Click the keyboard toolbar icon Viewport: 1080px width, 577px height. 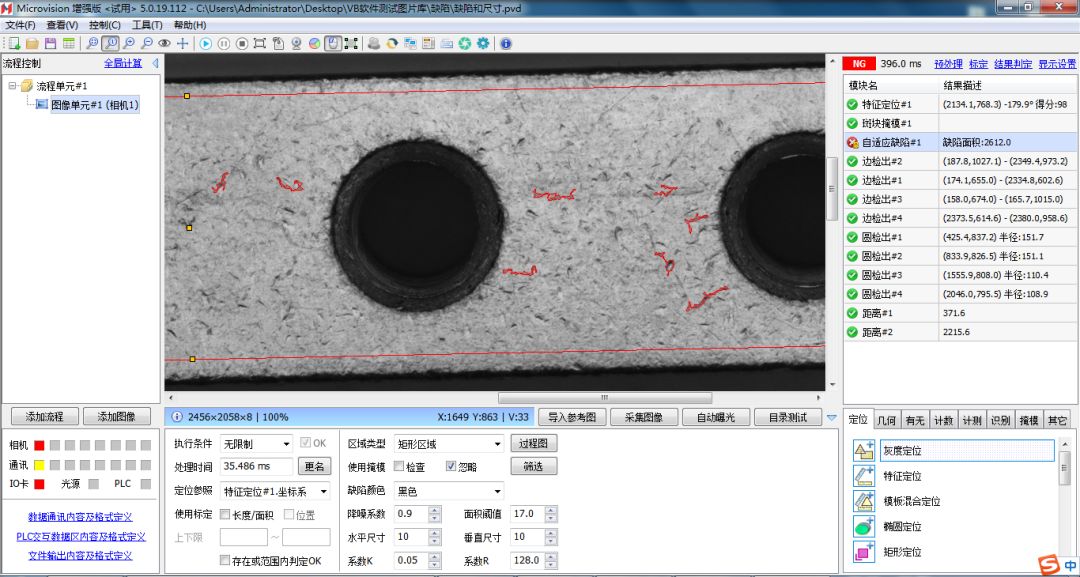click(447, 43)
